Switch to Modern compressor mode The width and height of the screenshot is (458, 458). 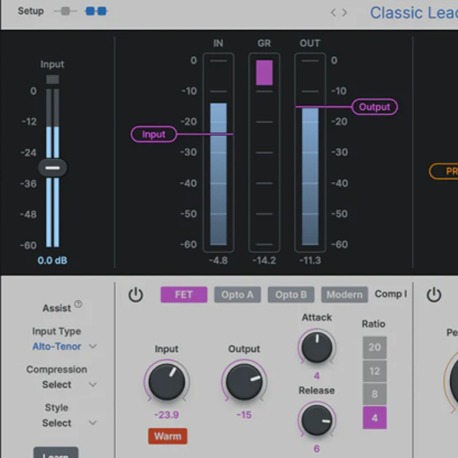(344, 295)
